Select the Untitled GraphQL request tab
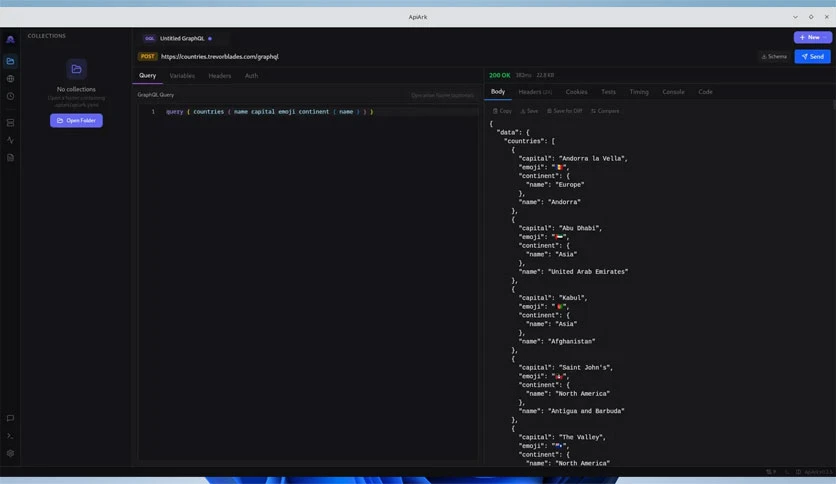This screenshot has height=484, width=836. [182, 38]
